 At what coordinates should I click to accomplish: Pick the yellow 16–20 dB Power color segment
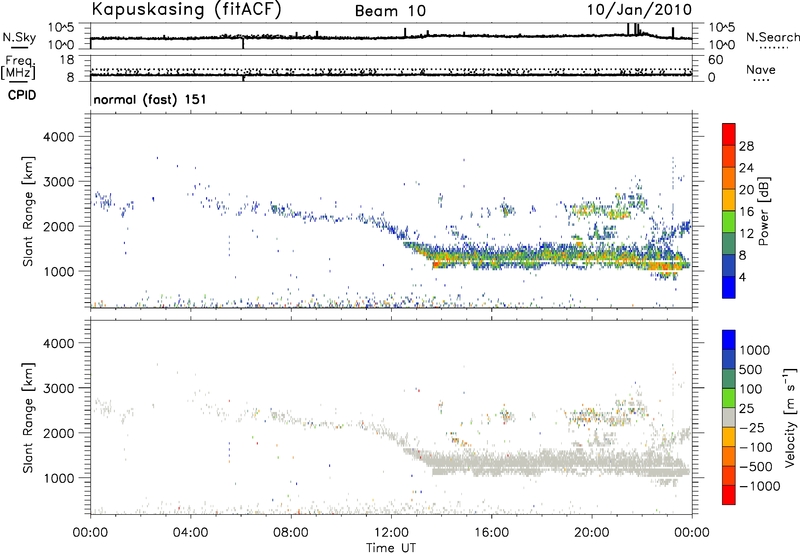(x=729, y=200)
